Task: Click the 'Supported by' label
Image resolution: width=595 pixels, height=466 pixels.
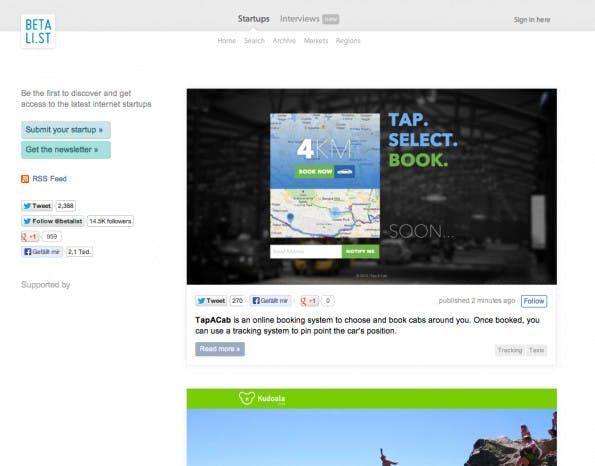Action: click(x=46, y=285)
